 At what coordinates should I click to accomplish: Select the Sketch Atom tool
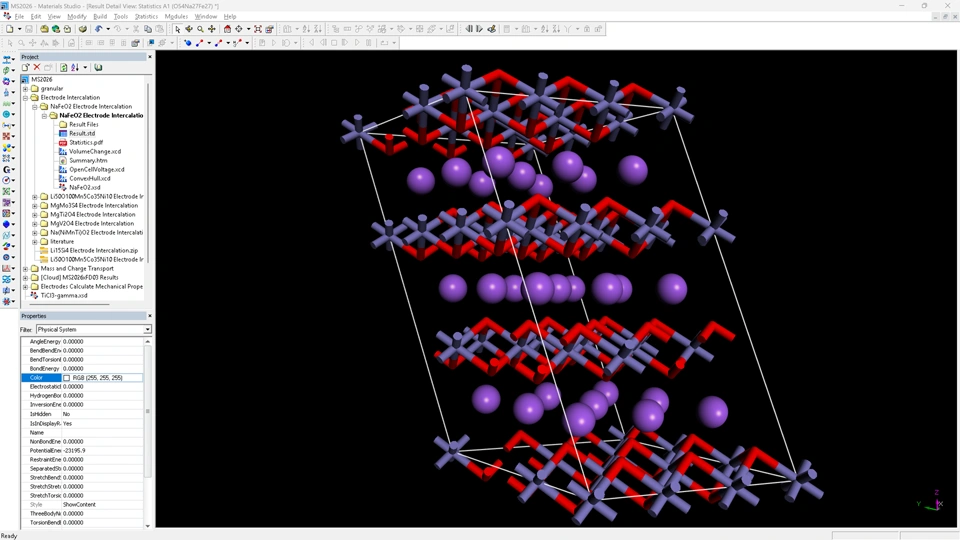188,43
